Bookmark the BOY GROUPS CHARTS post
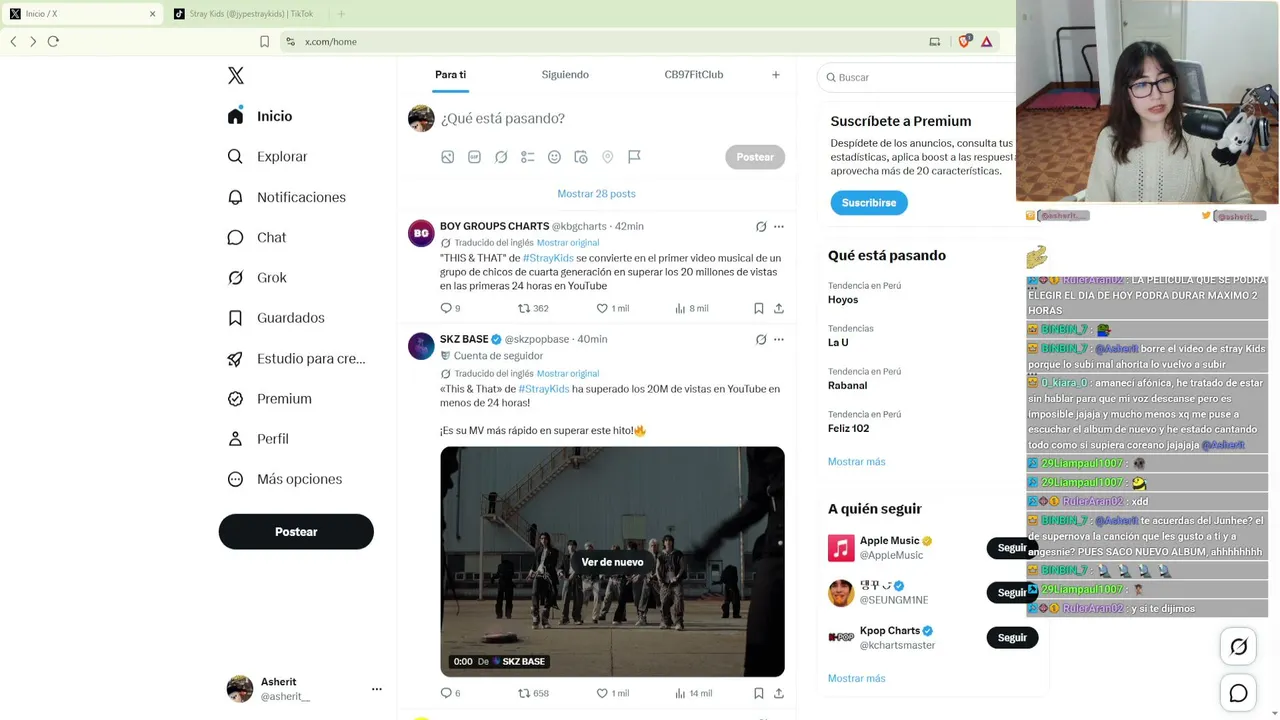 tap(759, 308)
